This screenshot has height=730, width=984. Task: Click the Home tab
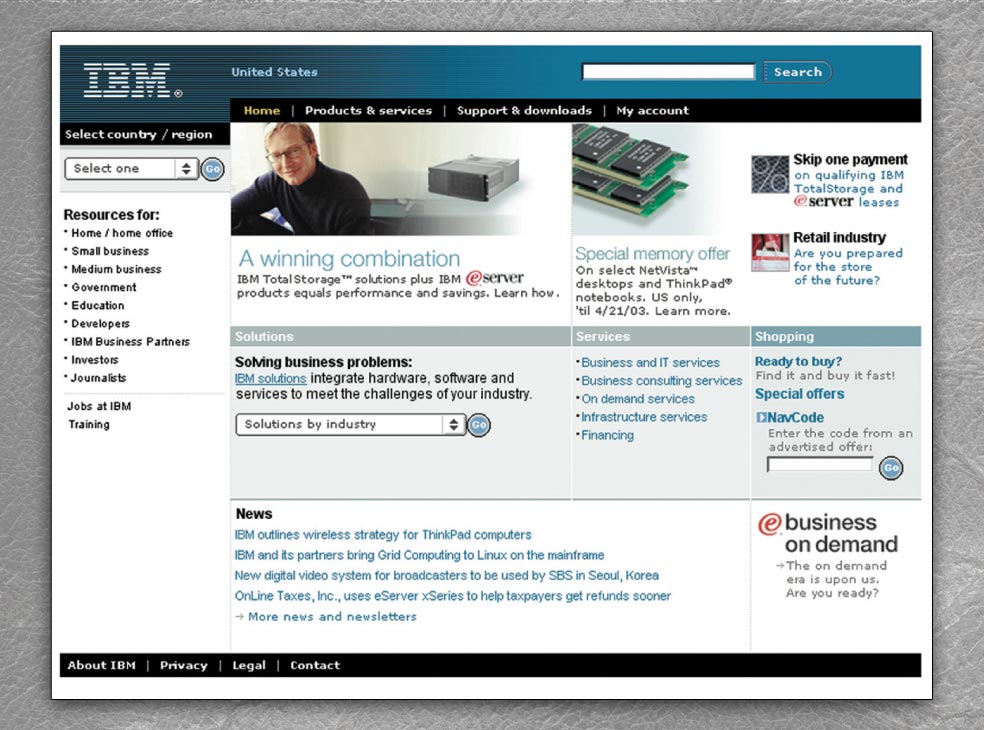[x=262, y=110]
